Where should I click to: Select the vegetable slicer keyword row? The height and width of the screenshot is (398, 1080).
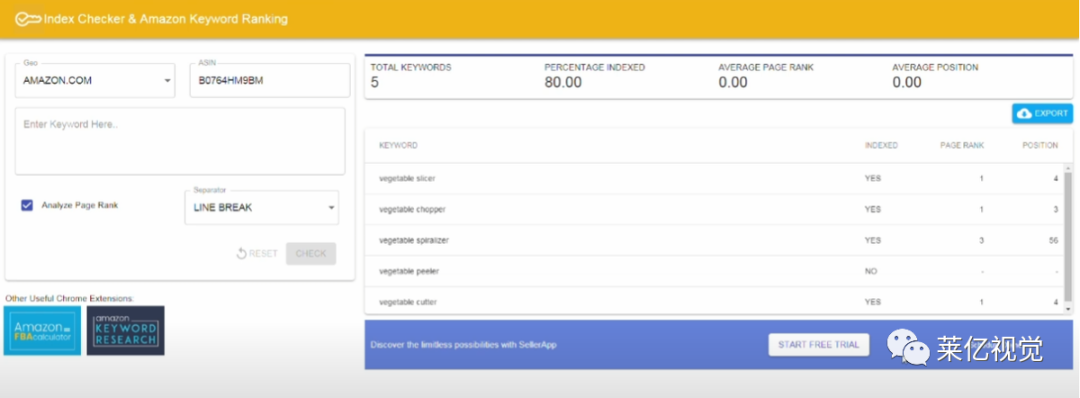point(714,178)
